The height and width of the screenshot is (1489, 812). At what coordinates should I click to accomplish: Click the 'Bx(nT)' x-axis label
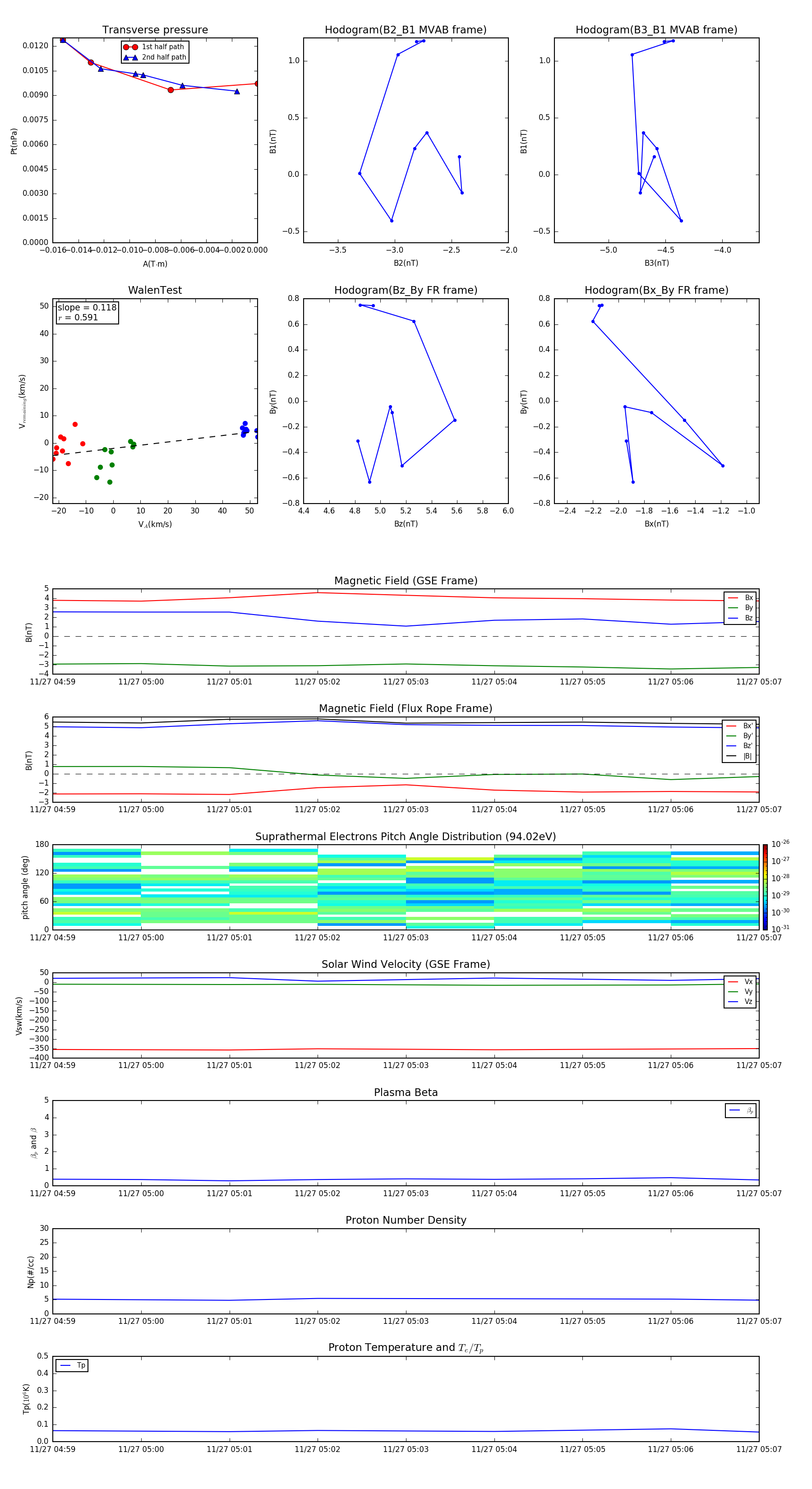tap(656, 524)
